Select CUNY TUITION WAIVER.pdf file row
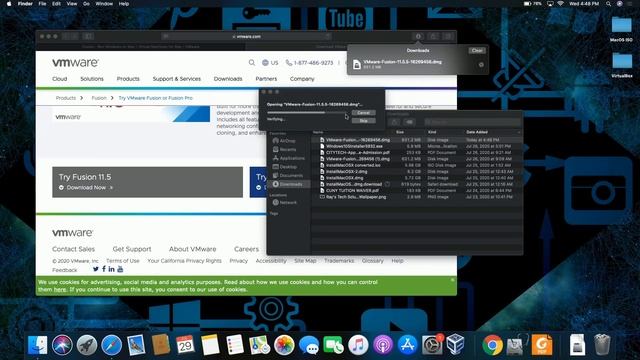 417,191
